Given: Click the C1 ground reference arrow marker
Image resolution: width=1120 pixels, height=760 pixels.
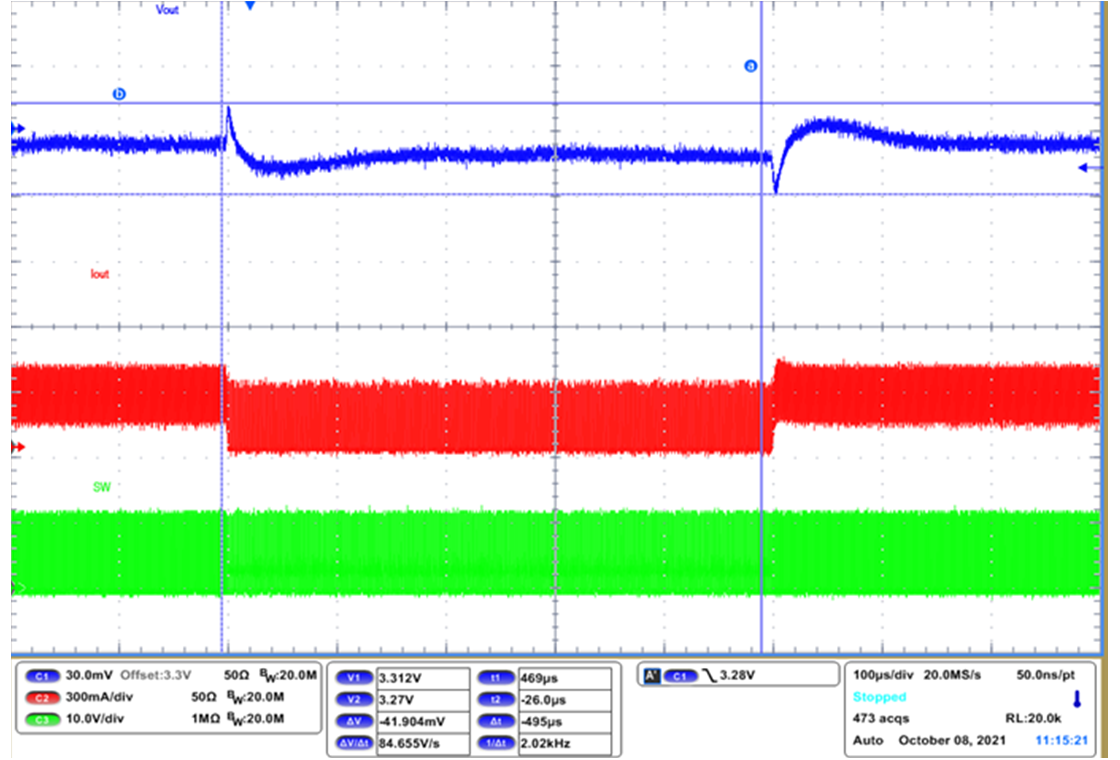Looking at the screenshot, I should [16, 128].
